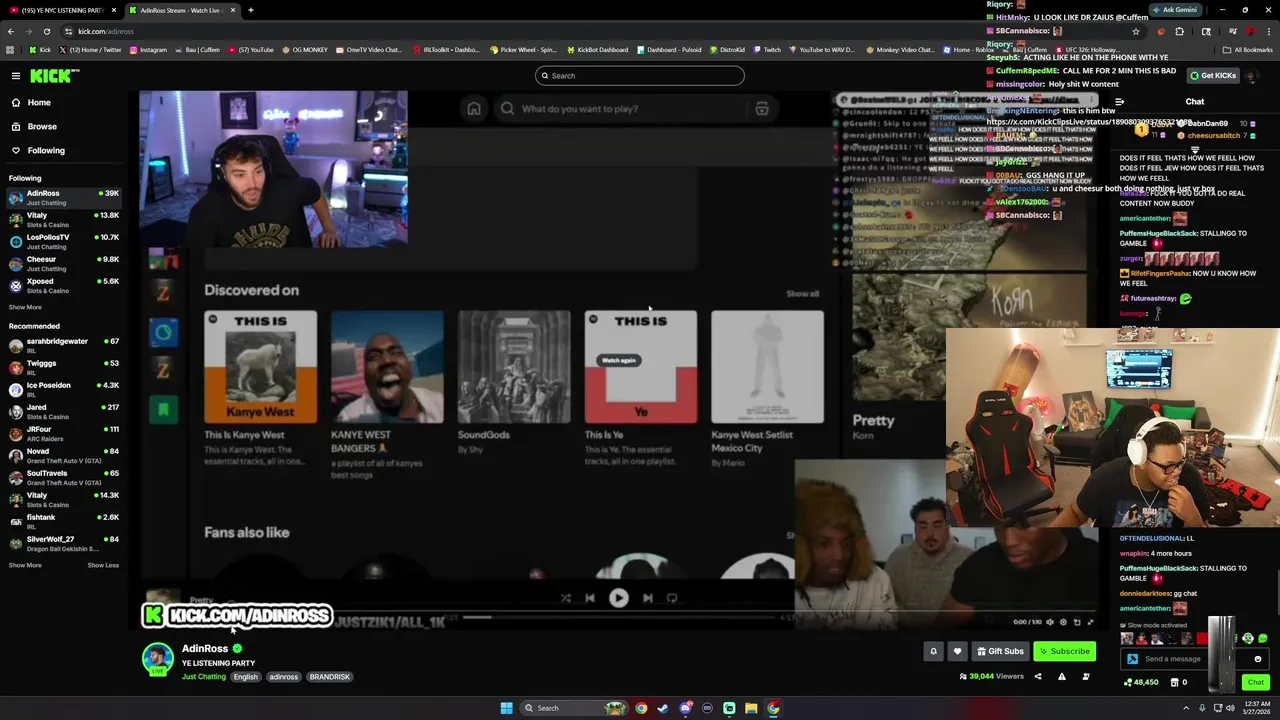This screenshot has width=1280, height=720.
Task: Open LosPollosTV channel
Action: click(64, 241)
